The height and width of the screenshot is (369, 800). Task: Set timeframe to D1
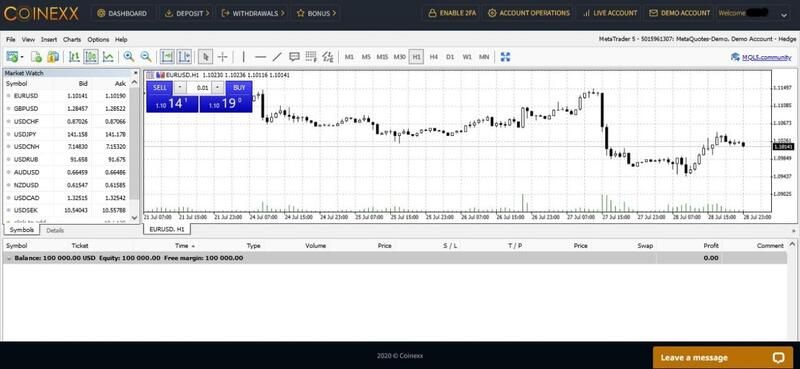(450, 57)
